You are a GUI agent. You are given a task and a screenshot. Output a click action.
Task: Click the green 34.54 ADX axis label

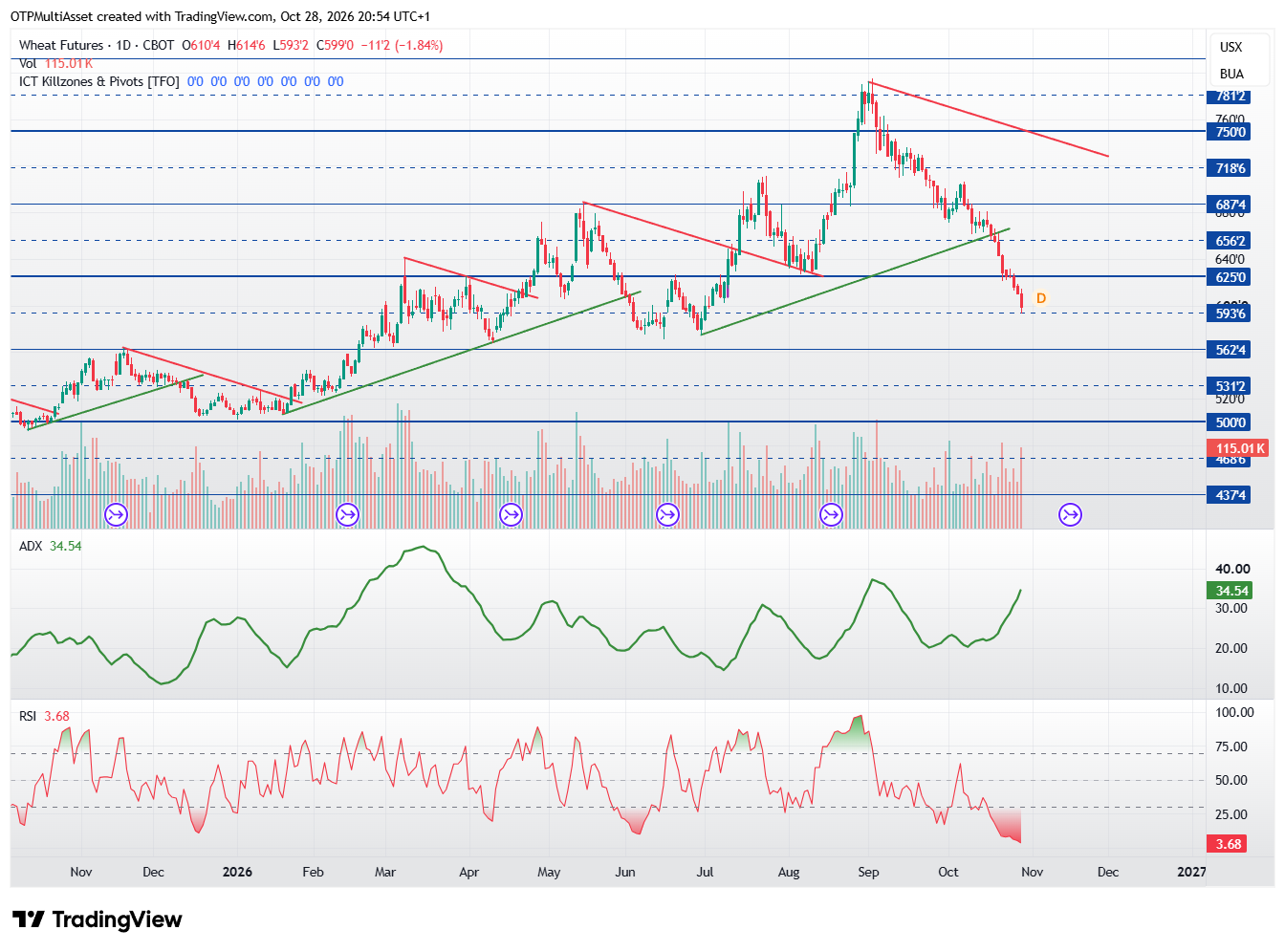(1231, 591)
